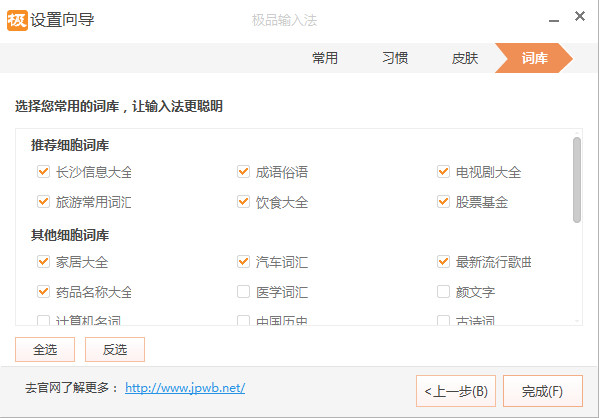Uncheck the 家居大全 checkbox
Screen dimensions: 599x418
pos(43,262)
